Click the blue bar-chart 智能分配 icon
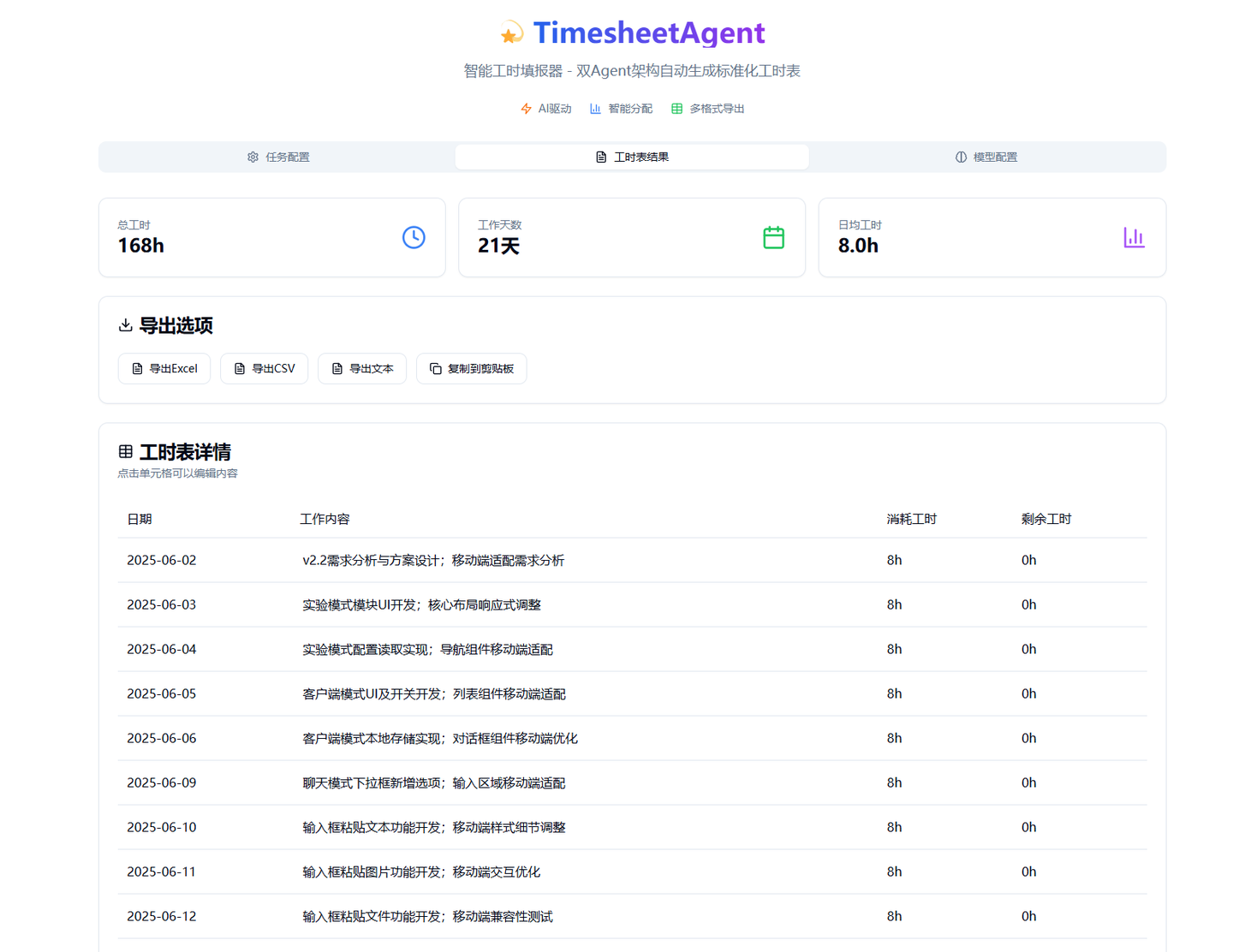Viewport: 1233px width, 952px height. pyautogui.click(x=595, y=108)
